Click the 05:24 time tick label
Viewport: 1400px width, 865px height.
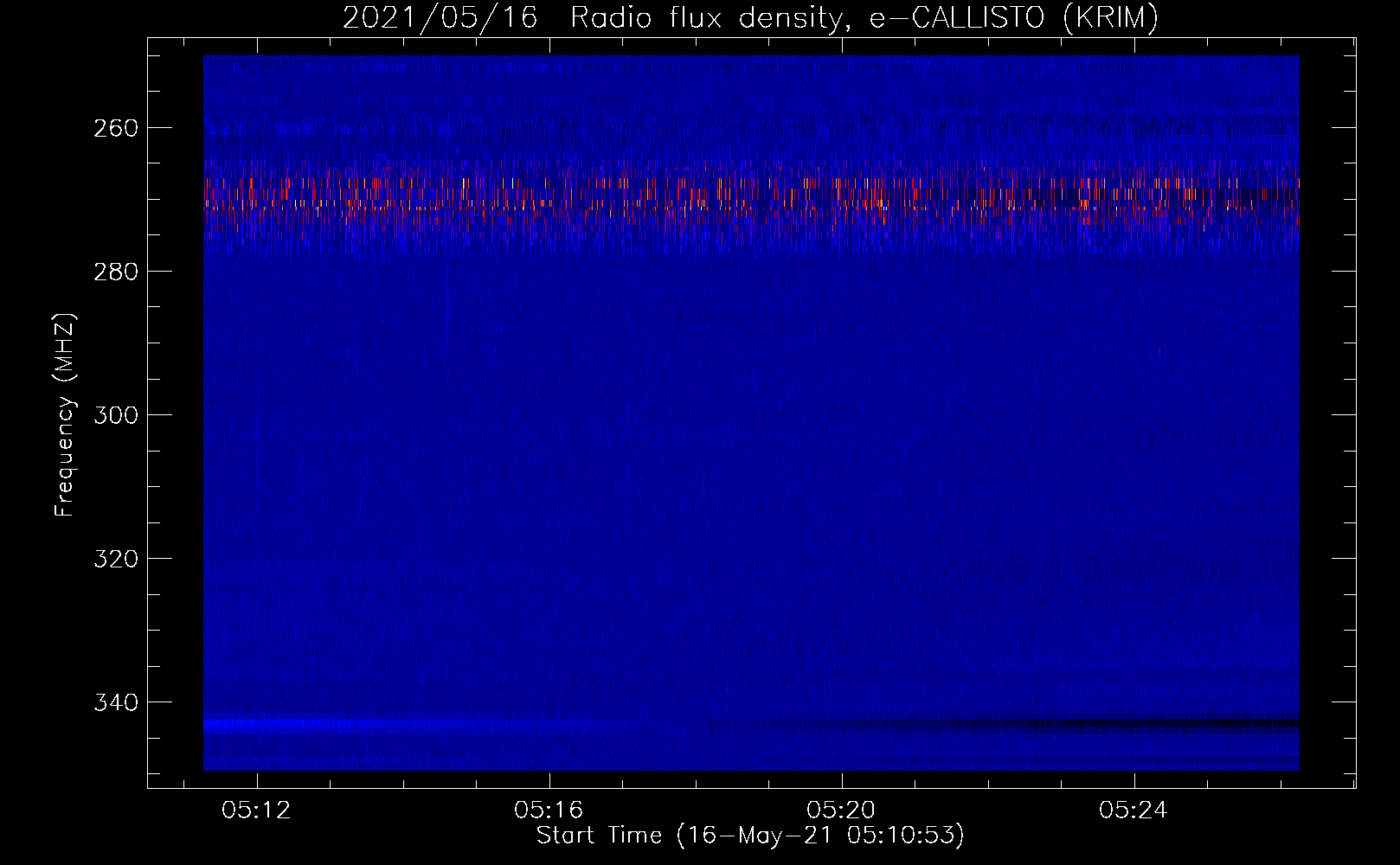click(1133, 811)
